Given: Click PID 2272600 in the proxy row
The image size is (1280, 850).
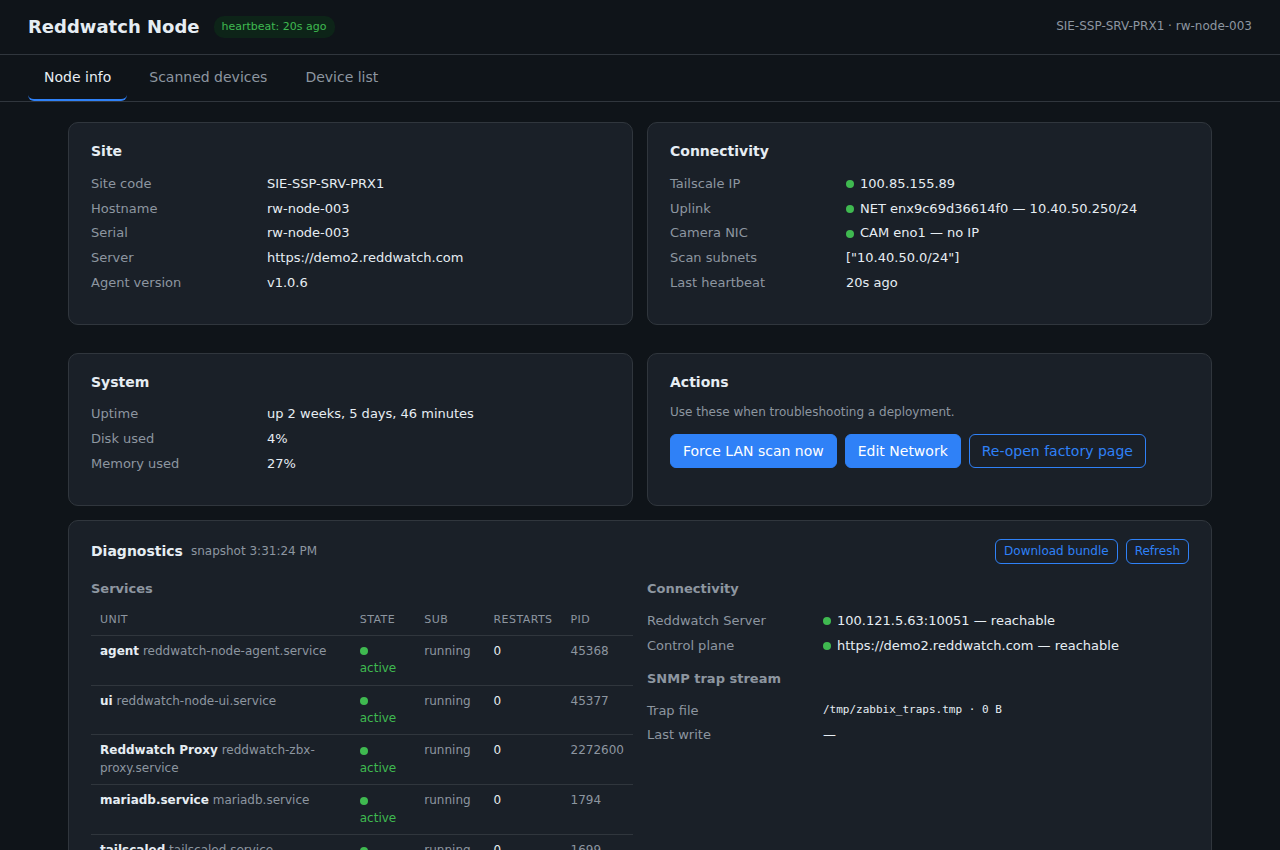Looking at the screenshot, I should click(597, 750).
